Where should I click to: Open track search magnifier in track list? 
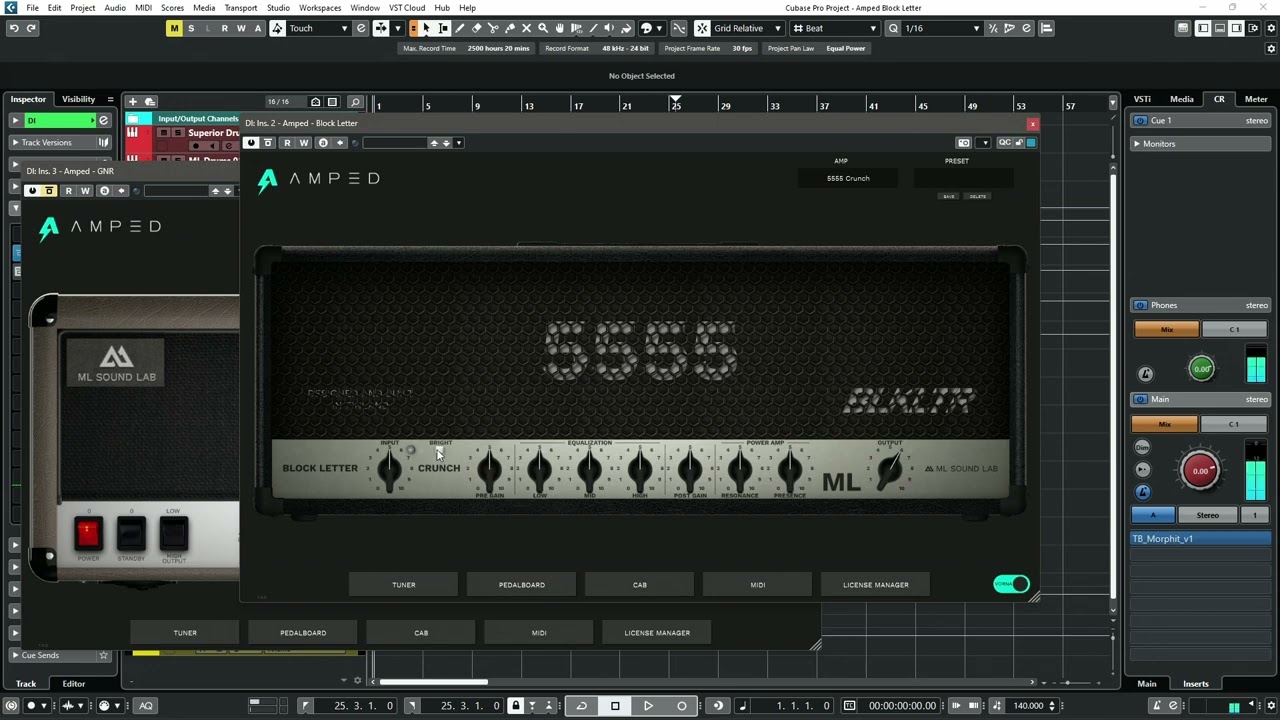pyautogui.click(x=355, y=101)
